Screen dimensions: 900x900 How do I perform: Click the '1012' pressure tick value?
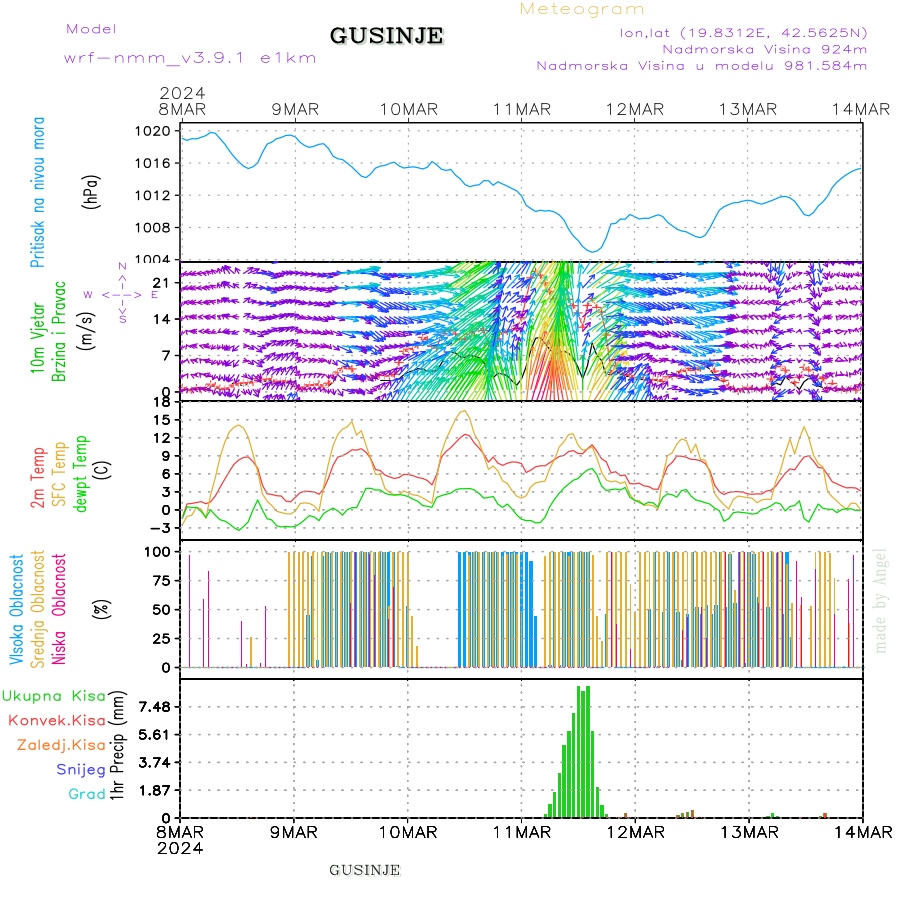pyautogui.click(x=153, y=196)
